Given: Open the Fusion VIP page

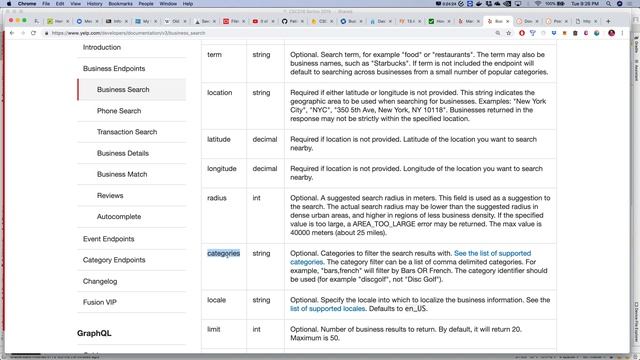Looking at the screenshot, I should (100, 302).
